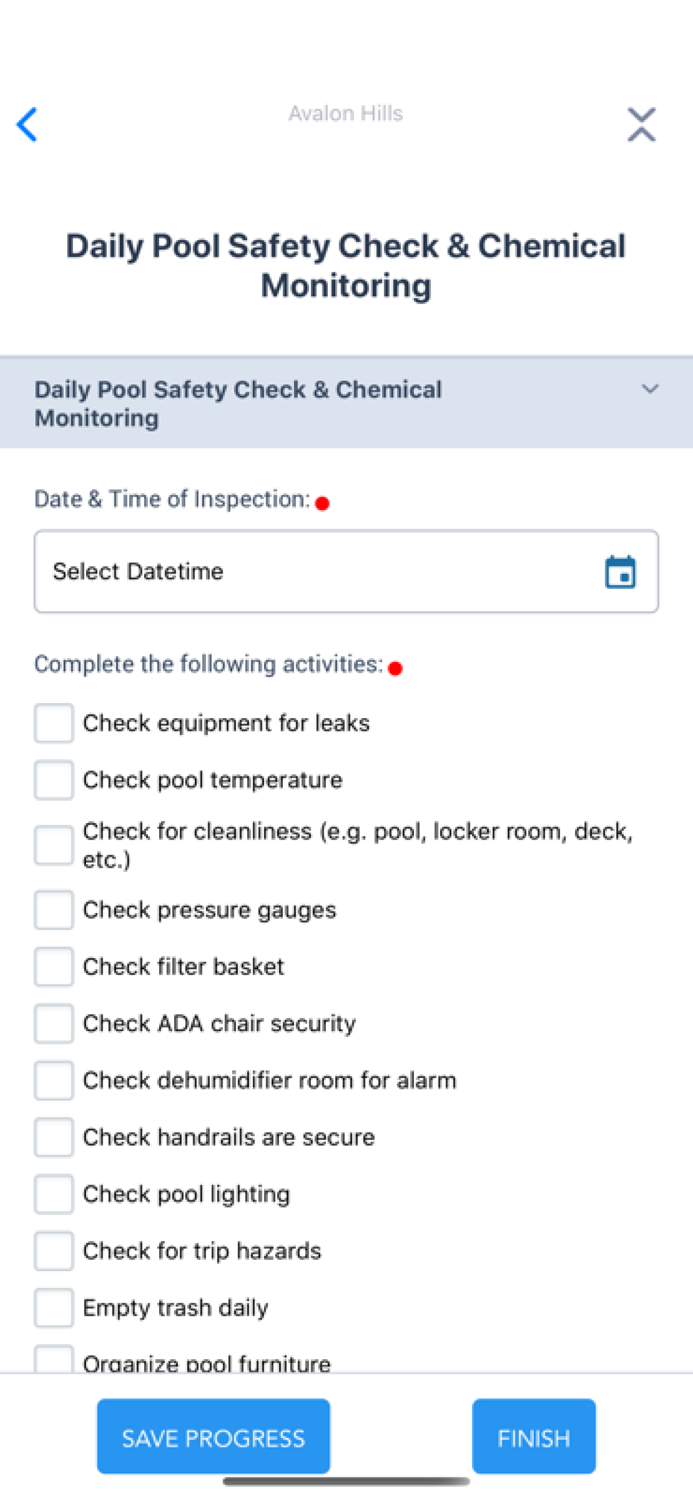The image size is (693, 1500).
Task: Tap the back arrow to return
Action: (x=27, y=124)
